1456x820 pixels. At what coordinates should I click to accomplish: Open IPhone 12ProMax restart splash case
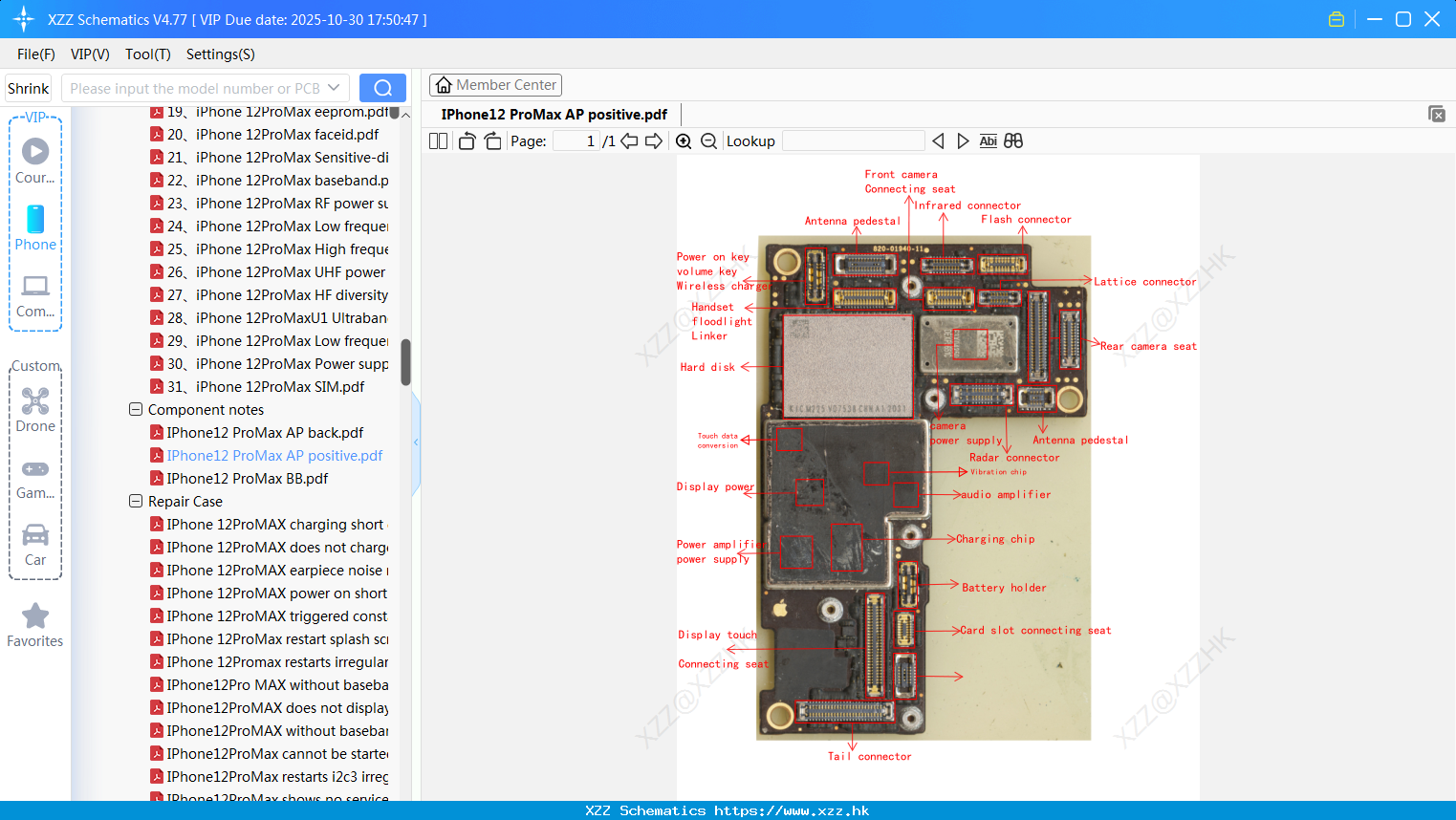click(x=269, y=639)
